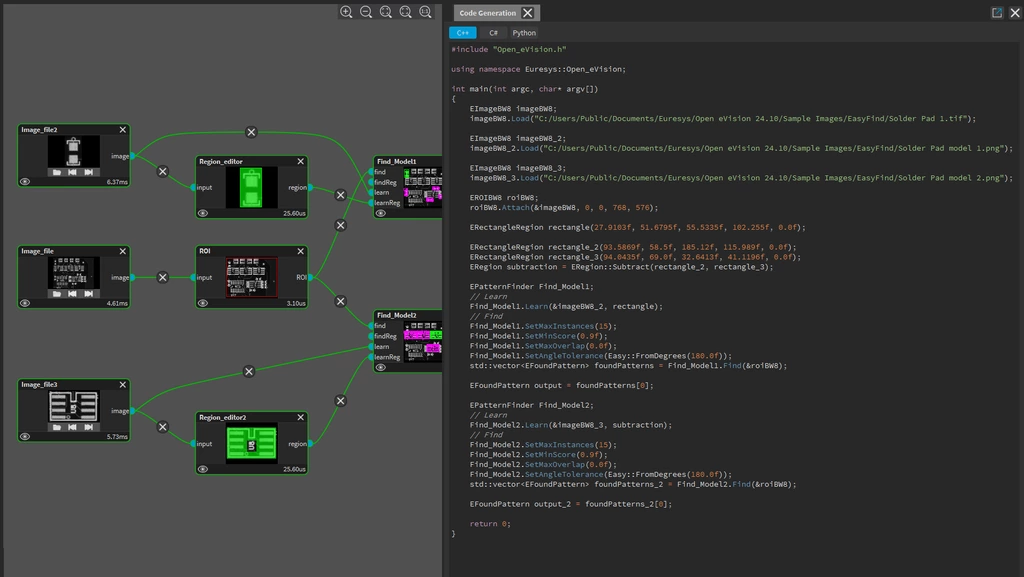Viewport: 1024px width, 577px height.
Task: Click the Code Generation tab title
Action: pos(488,13)
